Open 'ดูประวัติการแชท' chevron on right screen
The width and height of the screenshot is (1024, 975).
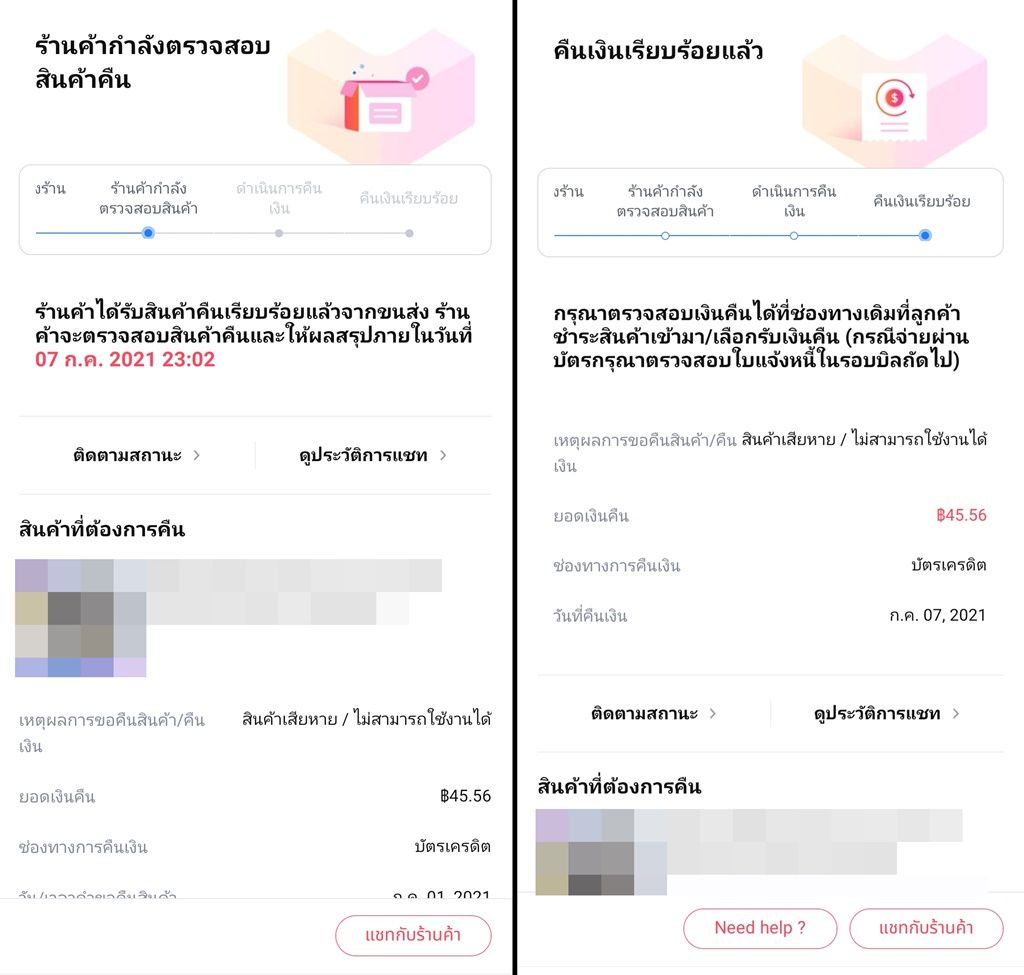click(955, 713)
